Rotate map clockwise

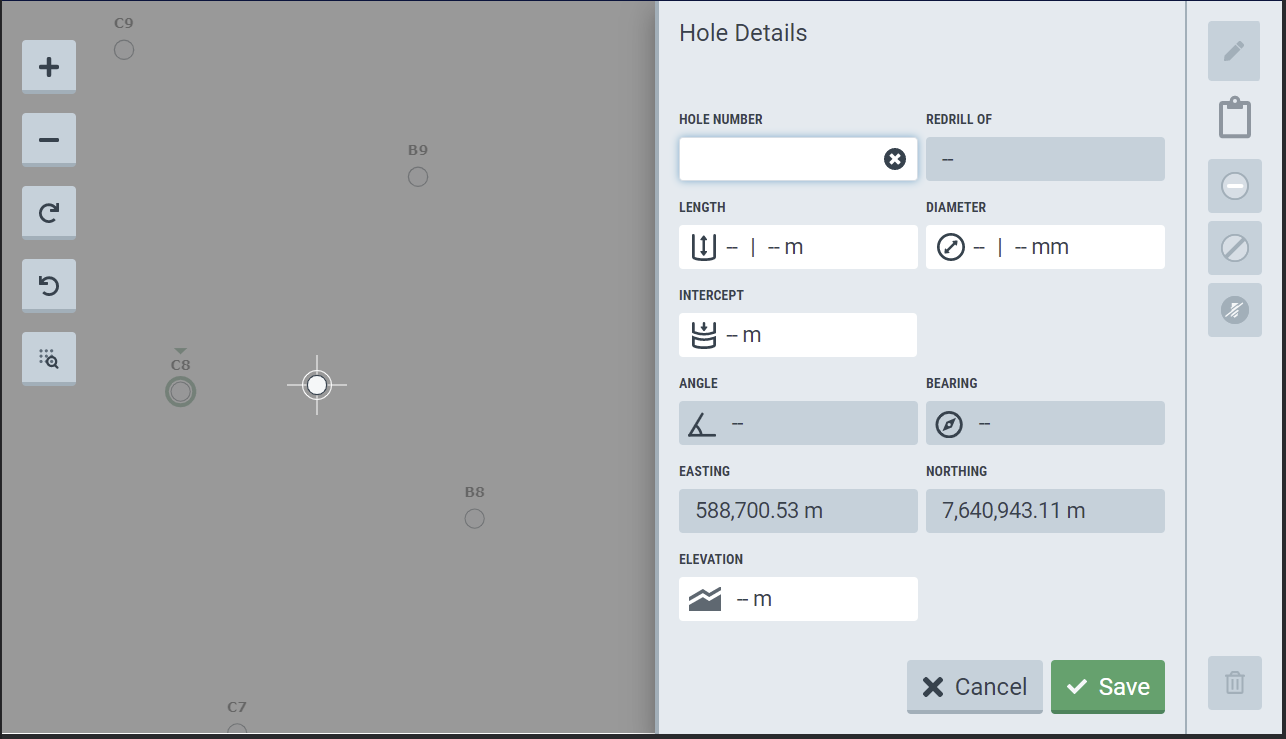(49, 213)
